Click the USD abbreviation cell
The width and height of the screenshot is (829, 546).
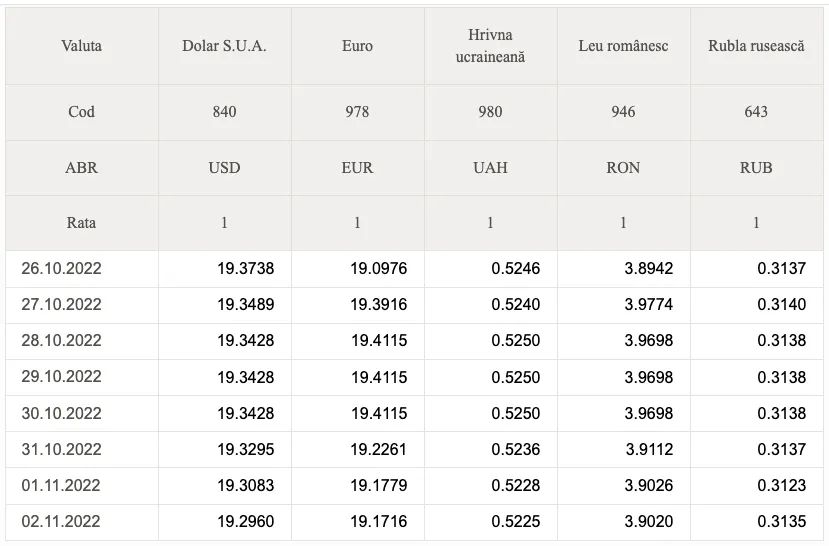click(x=224, y=168)
